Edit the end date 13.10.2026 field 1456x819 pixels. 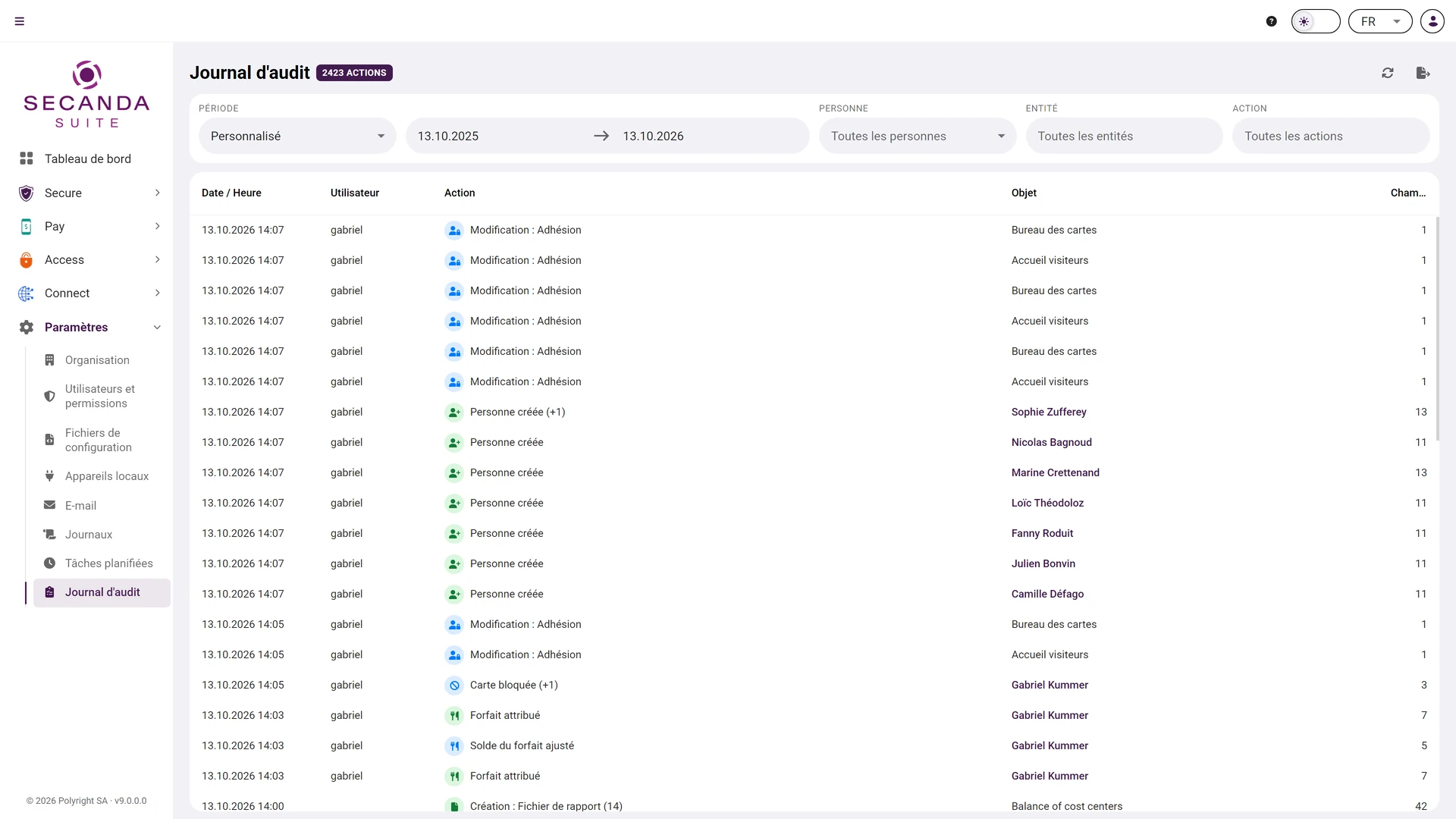point(711,136)
